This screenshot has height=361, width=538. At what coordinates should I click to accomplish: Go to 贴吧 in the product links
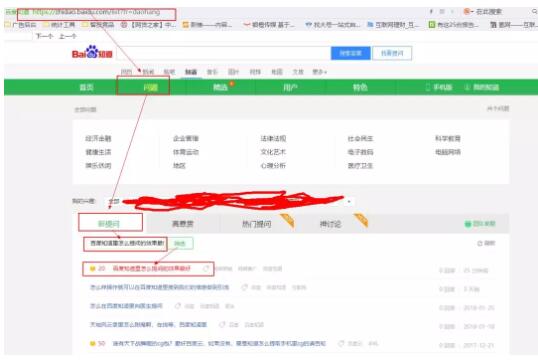169,72
